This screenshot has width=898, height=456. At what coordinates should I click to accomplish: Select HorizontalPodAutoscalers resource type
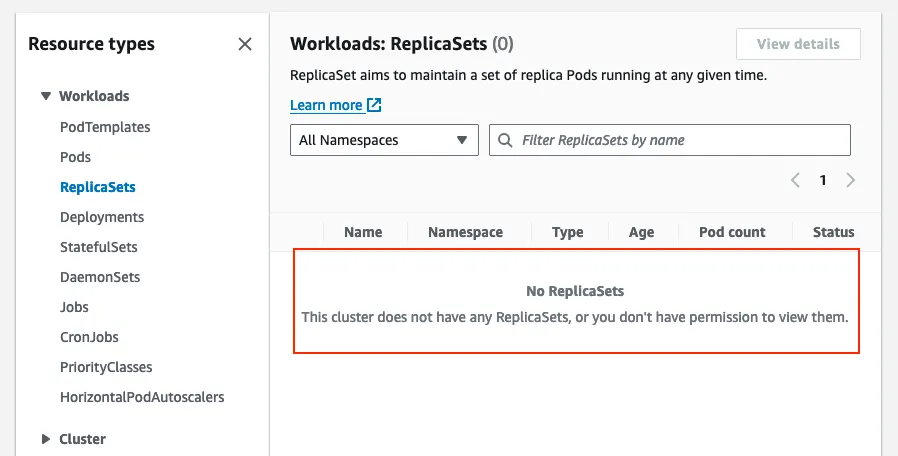coord(142,397)
